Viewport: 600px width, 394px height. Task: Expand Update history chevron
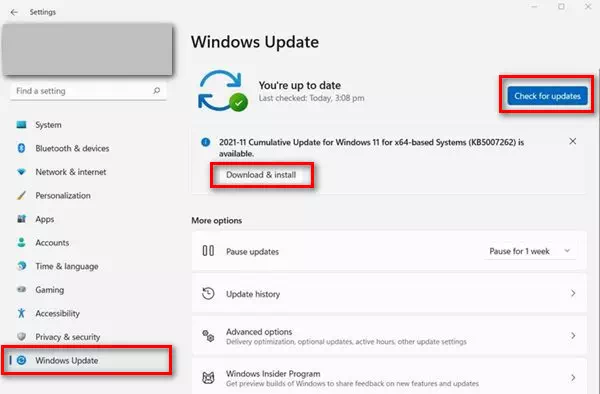(x=573, y=293)
